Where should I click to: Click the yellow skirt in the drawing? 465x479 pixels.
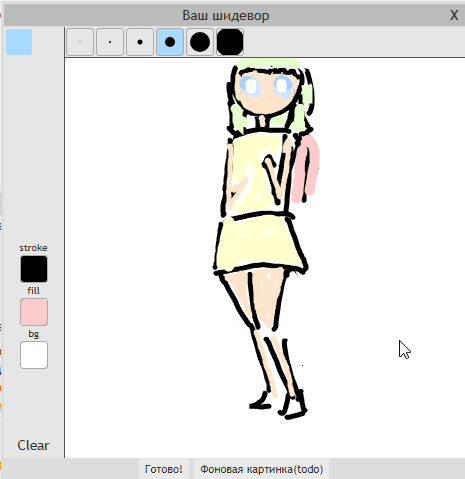pyautogui.click(x=260, y=244)
